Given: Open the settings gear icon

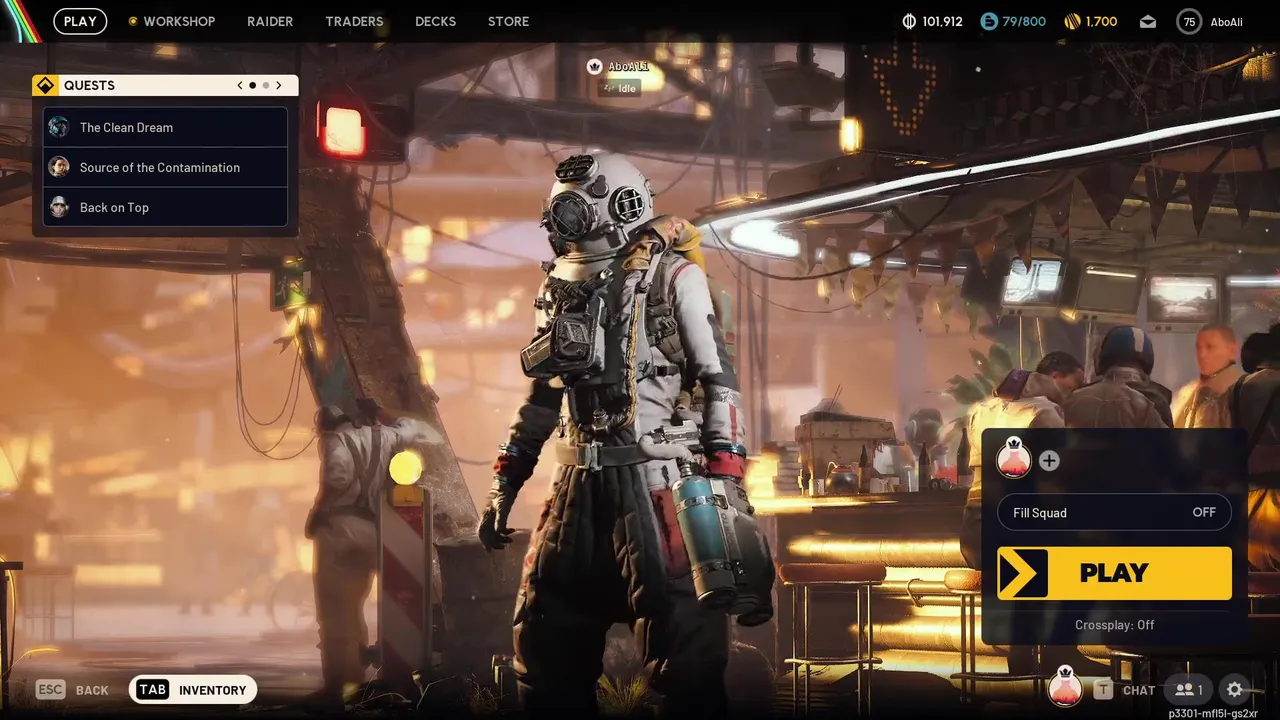Looking at the screenshot, I should (1235, 690).
